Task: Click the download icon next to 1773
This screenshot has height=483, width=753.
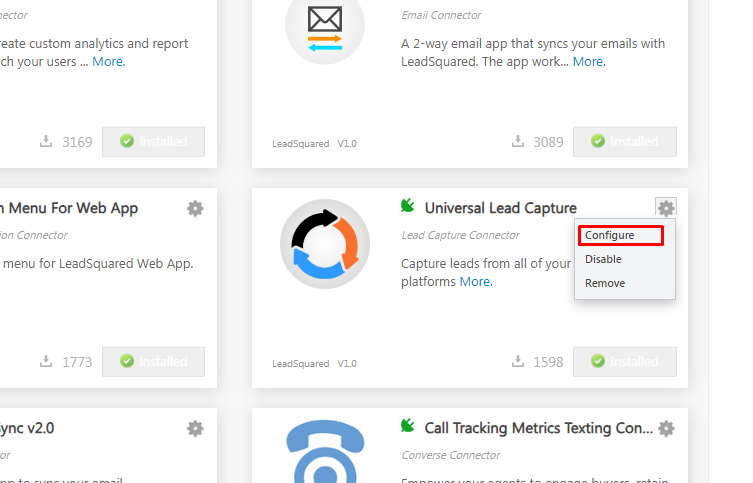Action: click(46, 361)
